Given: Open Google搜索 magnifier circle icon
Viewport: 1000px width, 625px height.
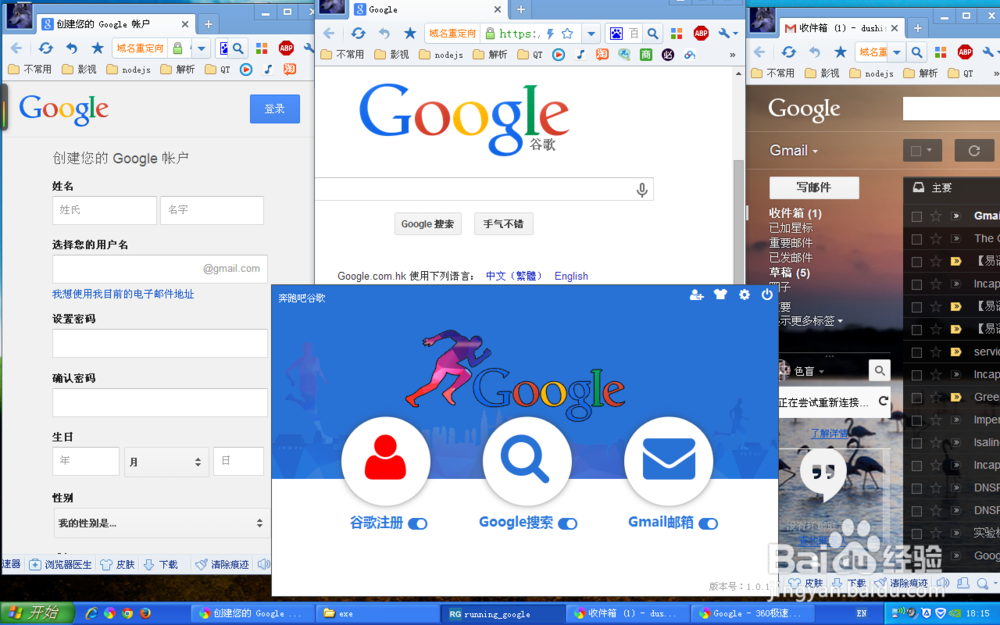Looking at the screenshot, I should click(x=526, y=460).
